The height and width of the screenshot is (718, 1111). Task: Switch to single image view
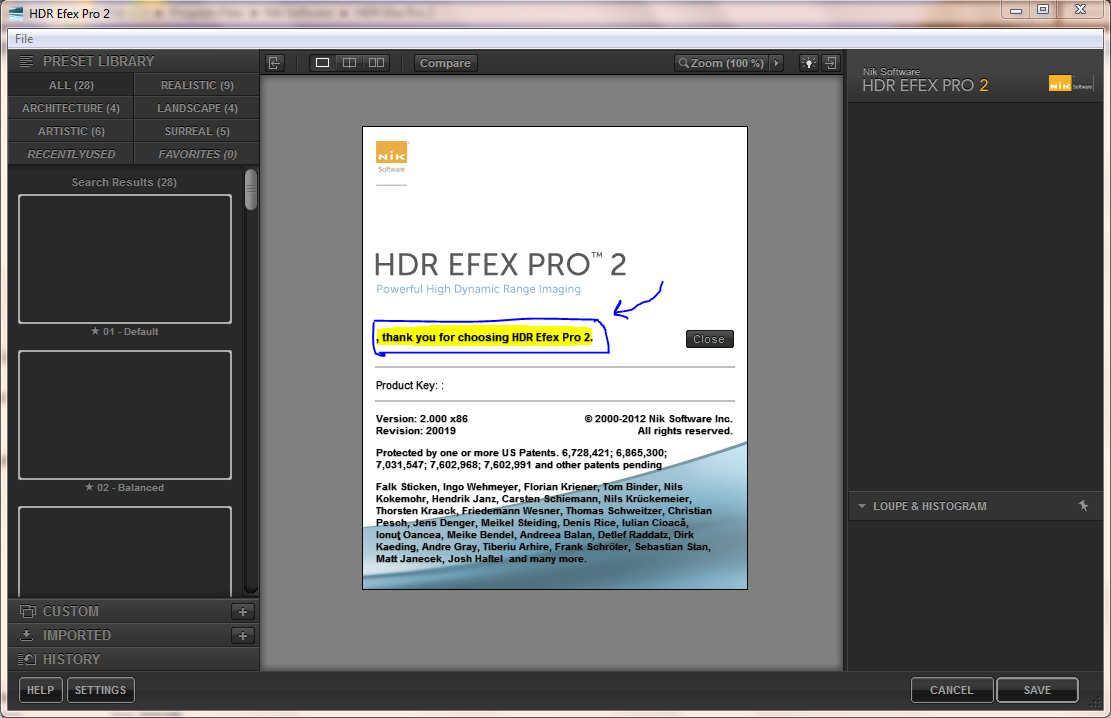pos(322,63)
